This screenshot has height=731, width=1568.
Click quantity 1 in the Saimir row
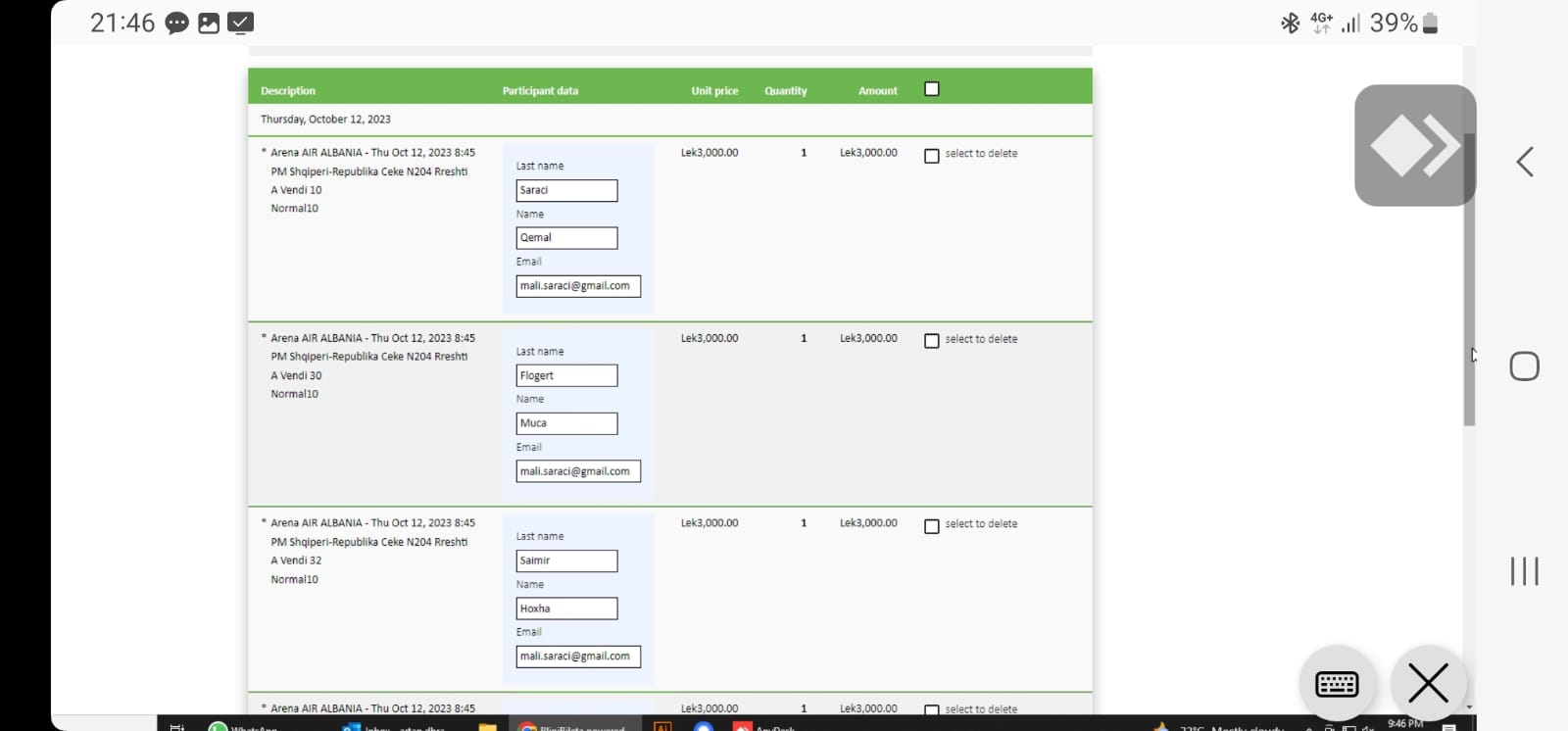point(804,523)
